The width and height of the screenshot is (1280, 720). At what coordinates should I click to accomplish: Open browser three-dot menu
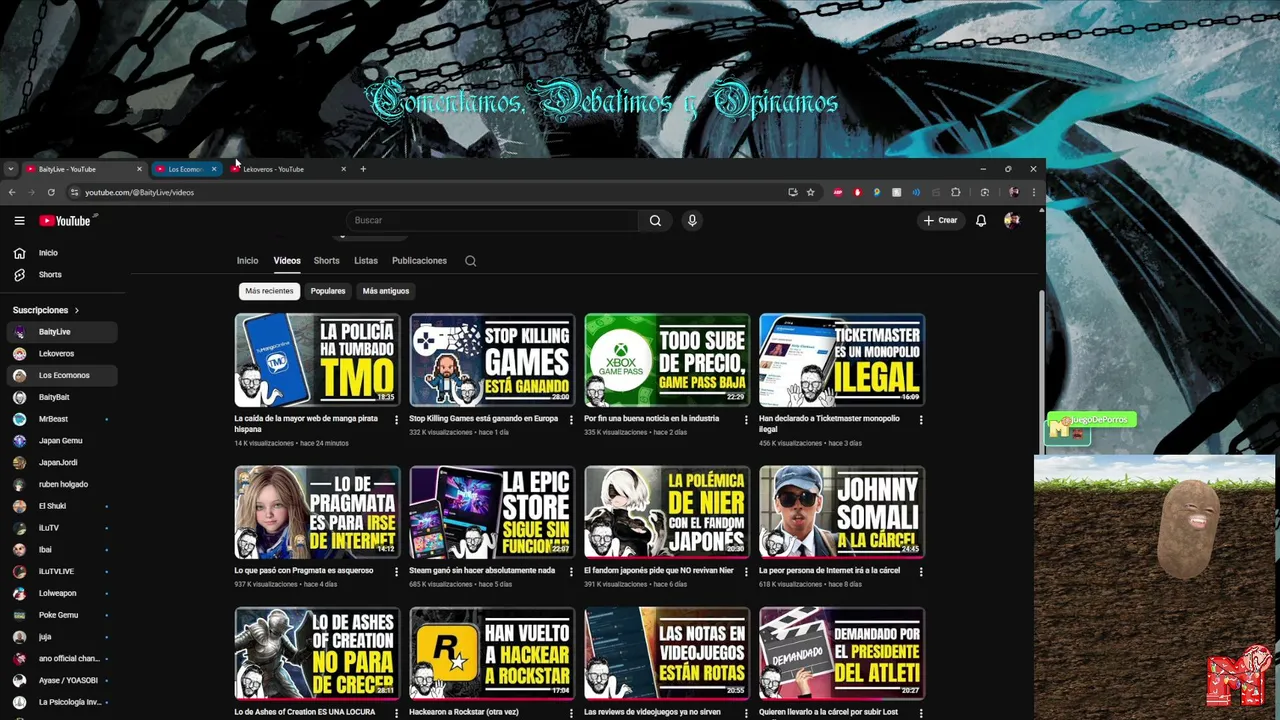[1034, 192]
